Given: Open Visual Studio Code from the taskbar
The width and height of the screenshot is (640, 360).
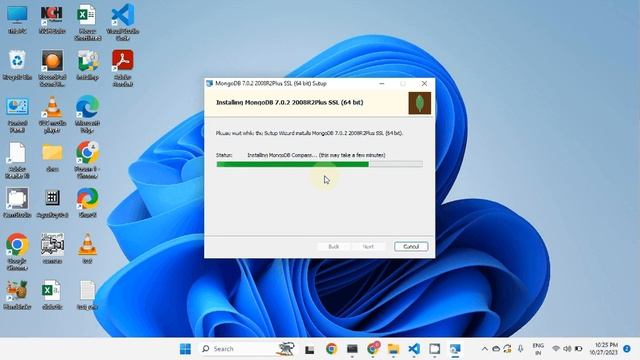Looking at the screenshot, I should click(414, 349).
